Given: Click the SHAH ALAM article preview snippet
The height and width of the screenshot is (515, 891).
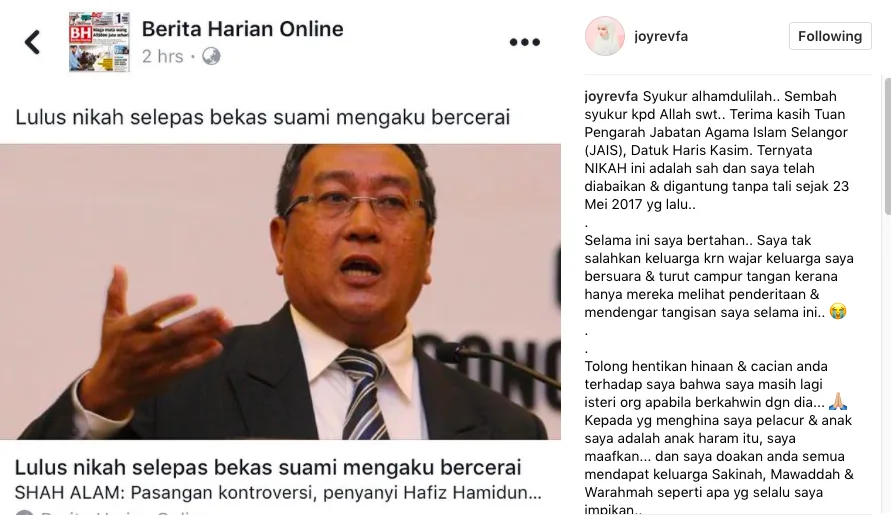Looking at the screenshot, I should click(x=278, y=492).
